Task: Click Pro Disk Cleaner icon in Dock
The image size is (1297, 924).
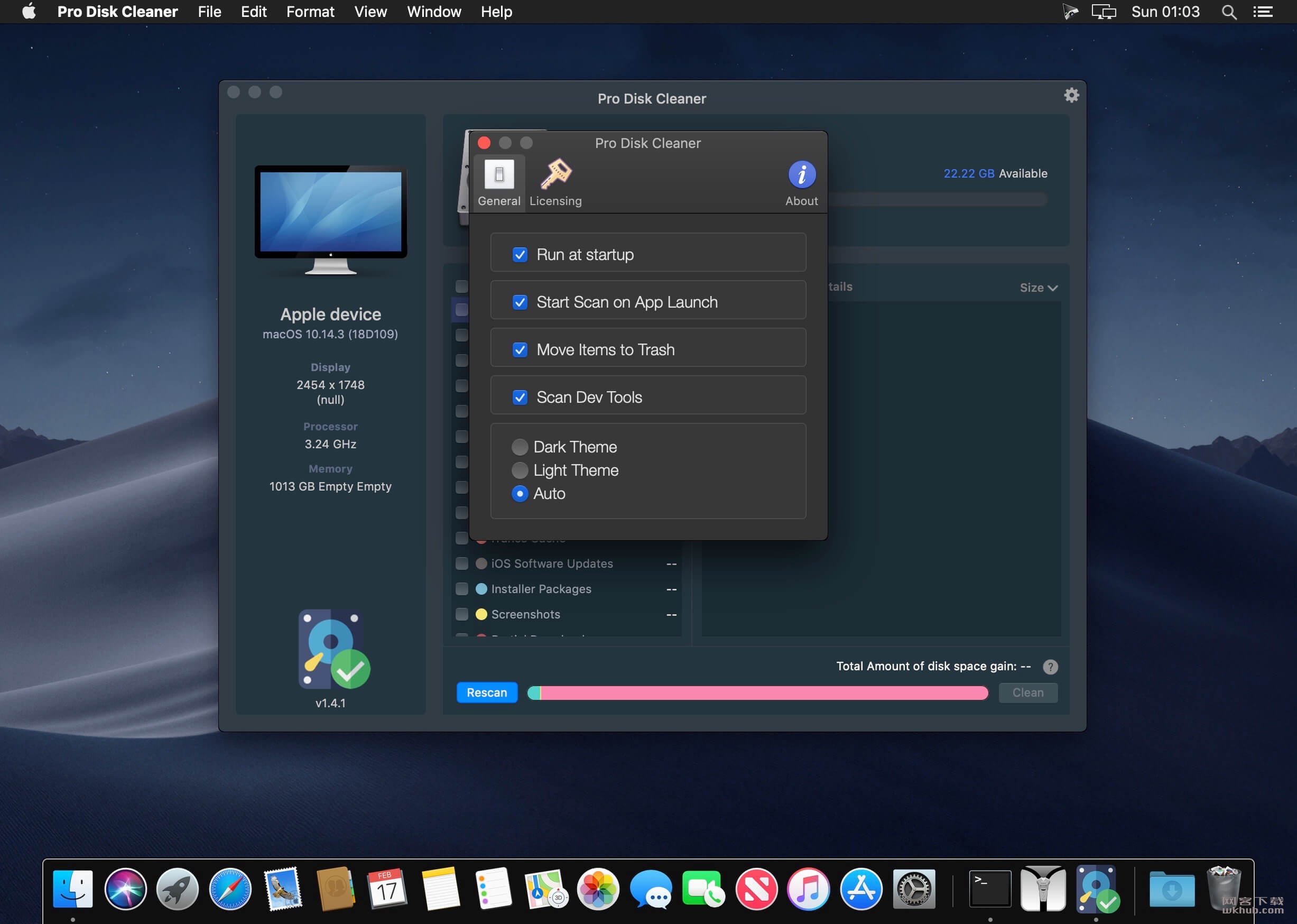Action: point(1097,888)
